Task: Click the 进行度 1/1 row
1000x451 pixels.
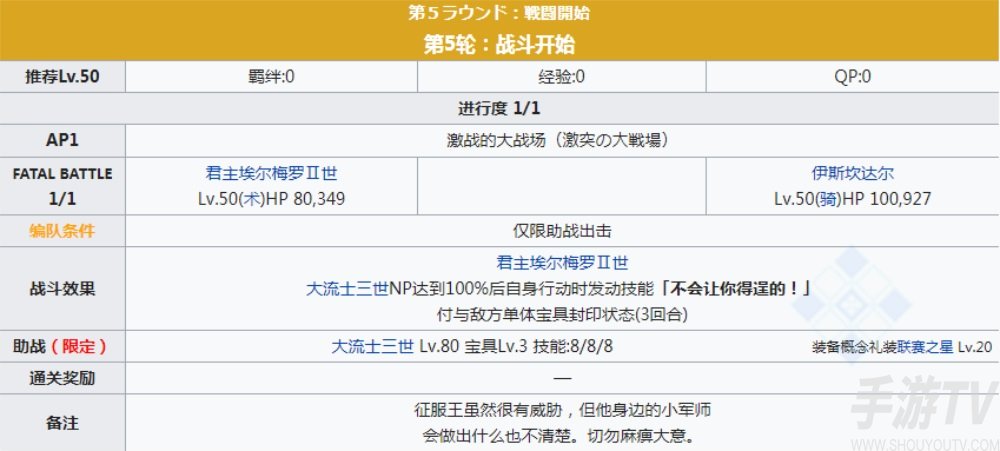Action: (499, 108)
